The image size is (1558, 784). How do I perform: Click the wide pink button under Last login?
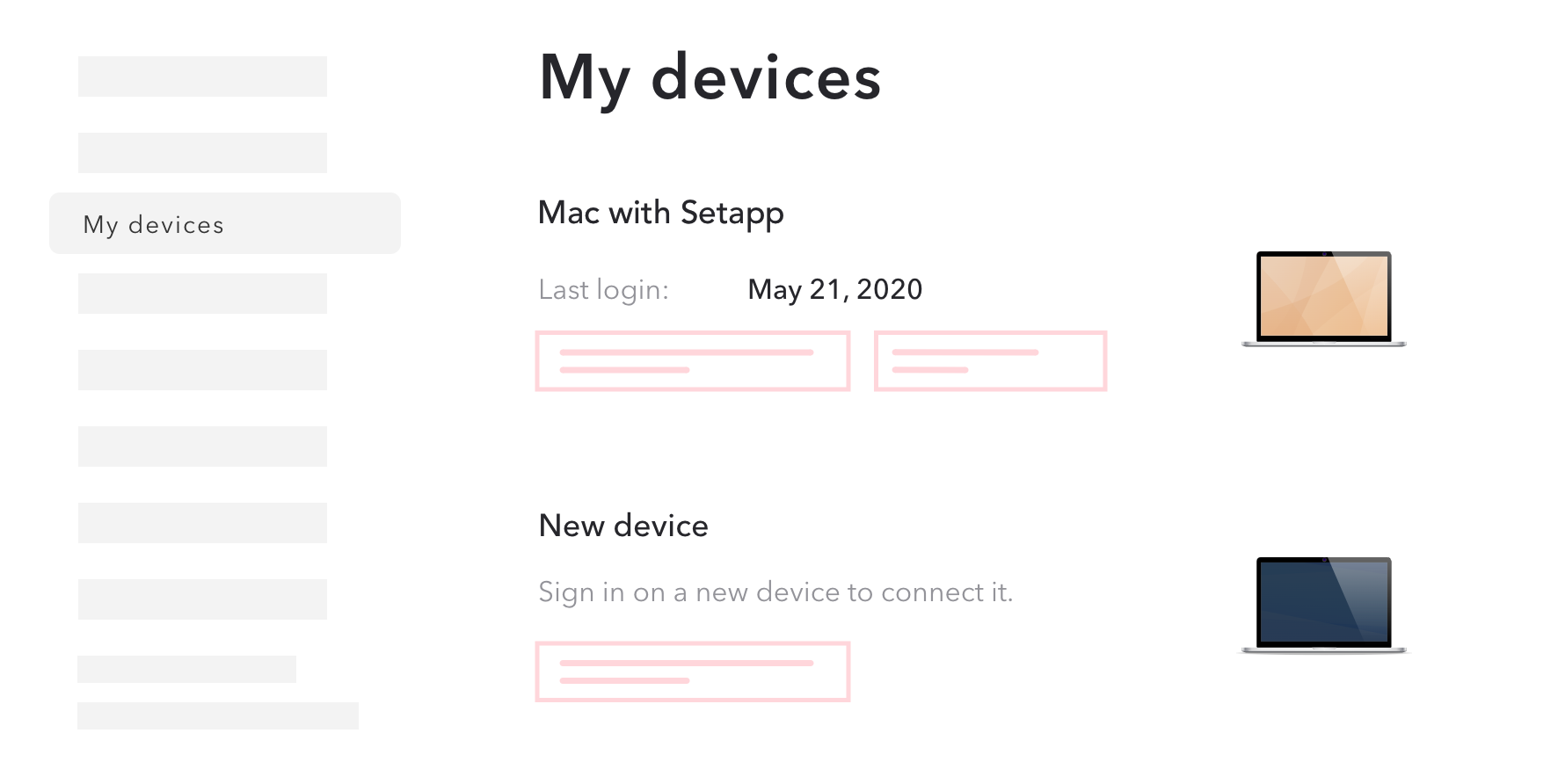click(693, 361)
